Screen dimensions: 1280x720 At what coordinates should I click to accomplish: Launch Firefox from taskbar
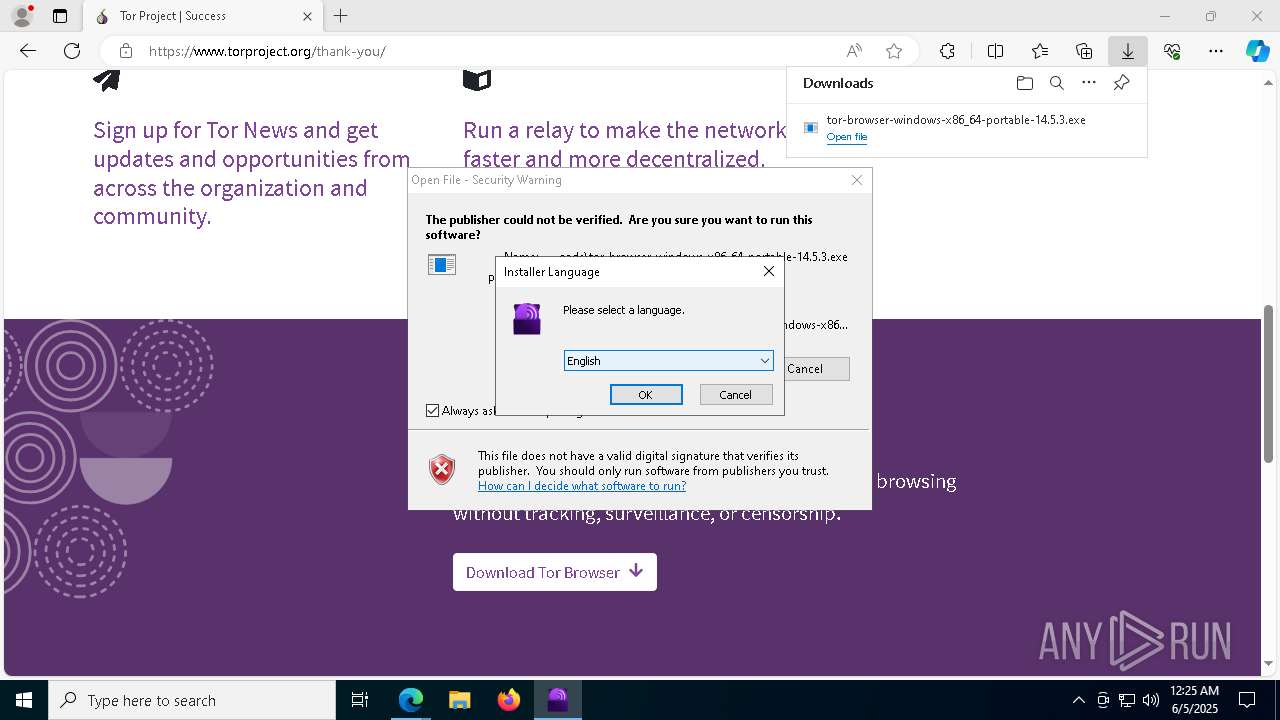[x=508, y=700]
